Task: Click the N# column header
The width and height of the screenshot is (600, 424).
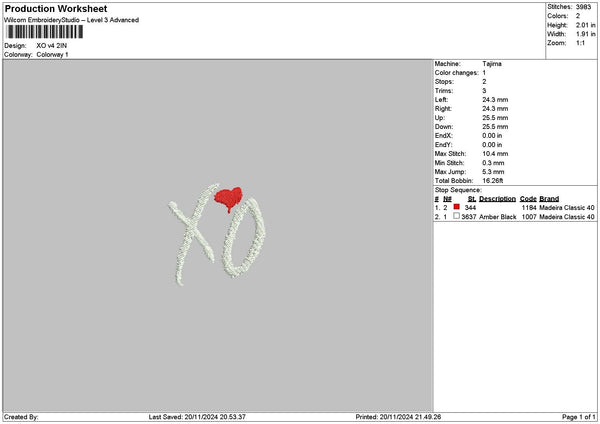Action: tap(447, 199)
